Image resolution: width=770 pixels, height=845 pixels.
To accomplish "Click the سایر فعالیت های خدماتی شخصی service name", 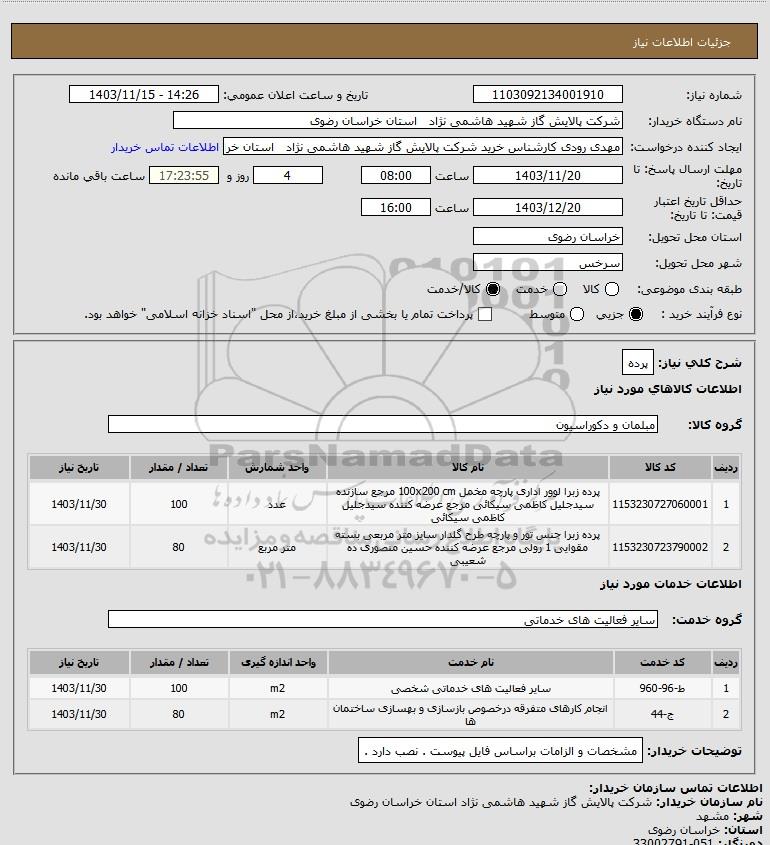I will (470, 689).
